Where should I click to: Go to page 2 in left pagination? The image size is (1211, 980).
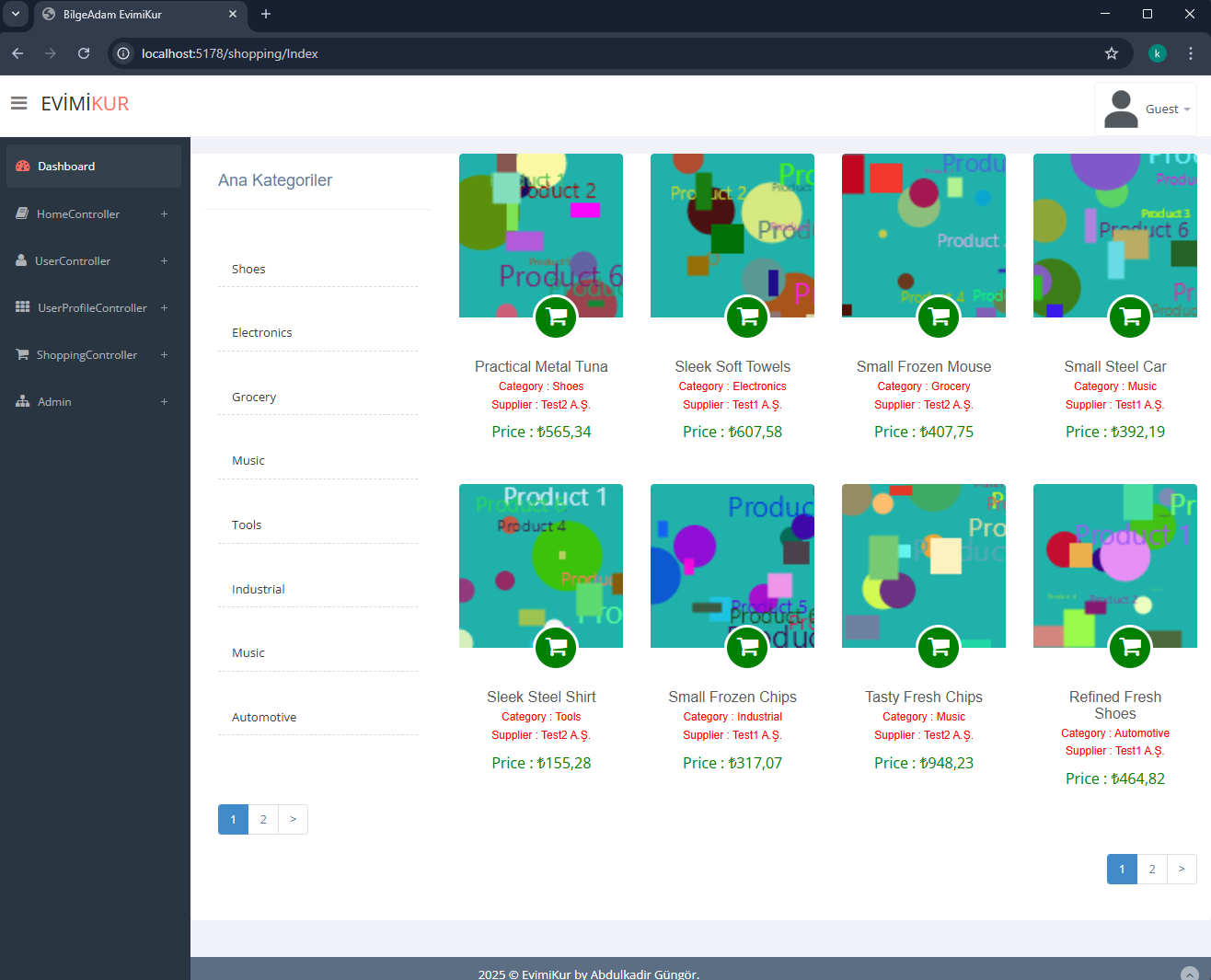263,820
